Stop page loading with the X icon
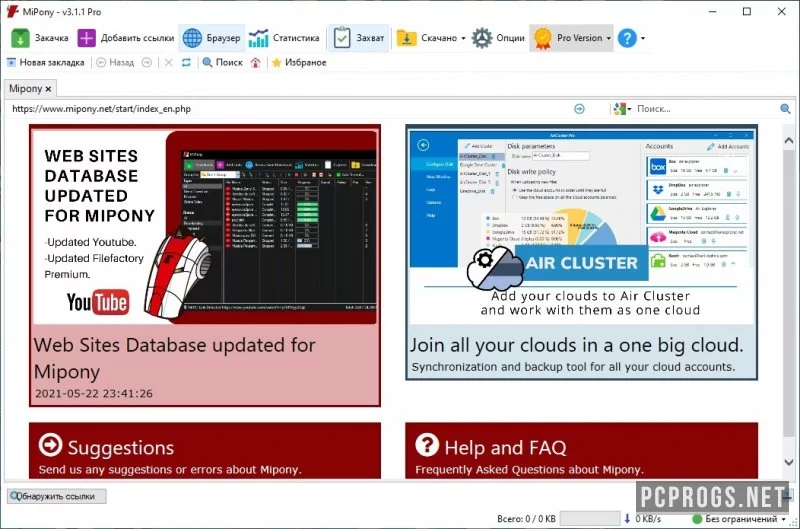The width and height of the screenshot is (800, 529). (168, 62)
